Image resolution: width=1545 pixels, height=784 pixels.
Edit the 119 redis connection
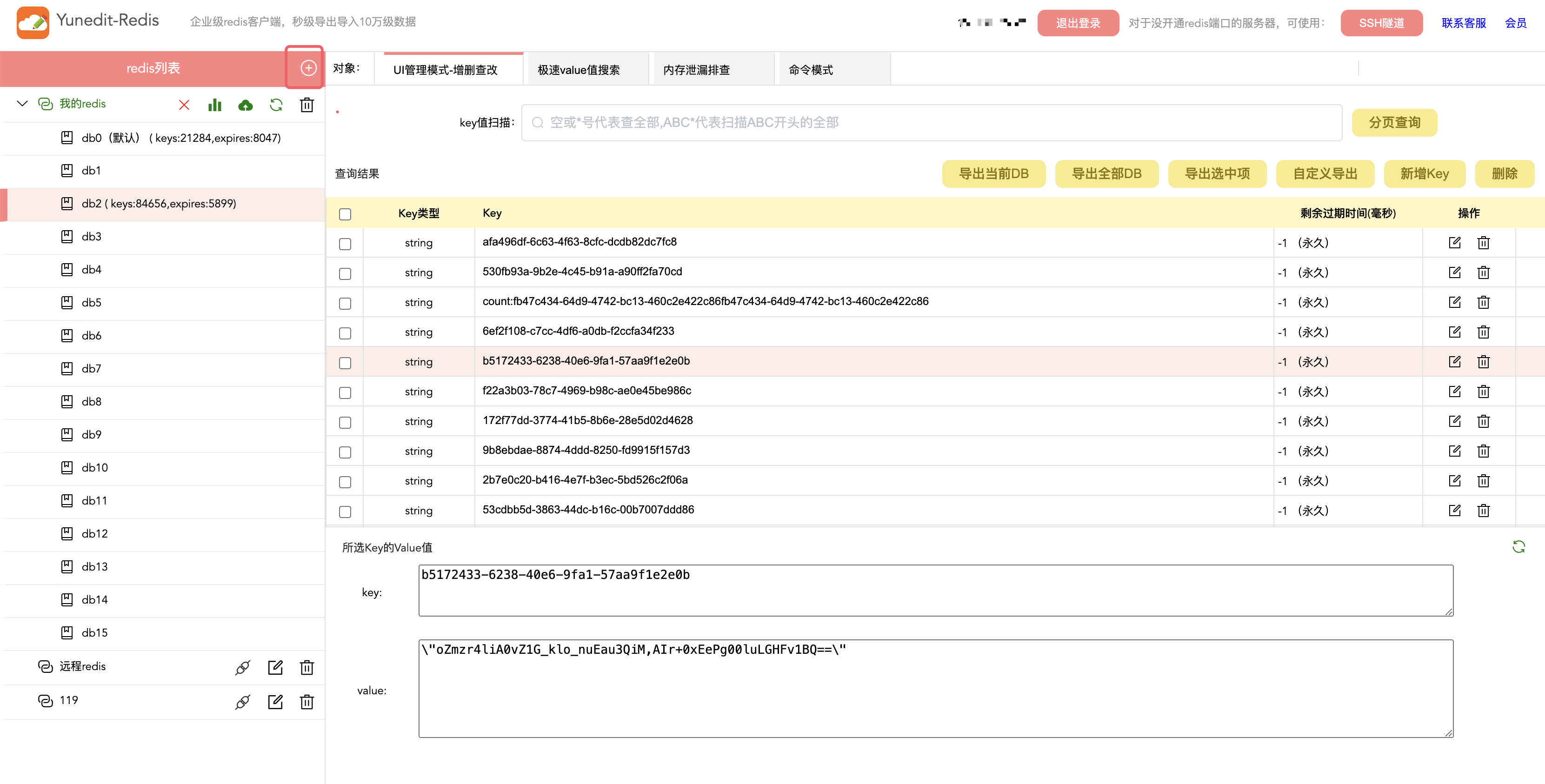(275, 702)
